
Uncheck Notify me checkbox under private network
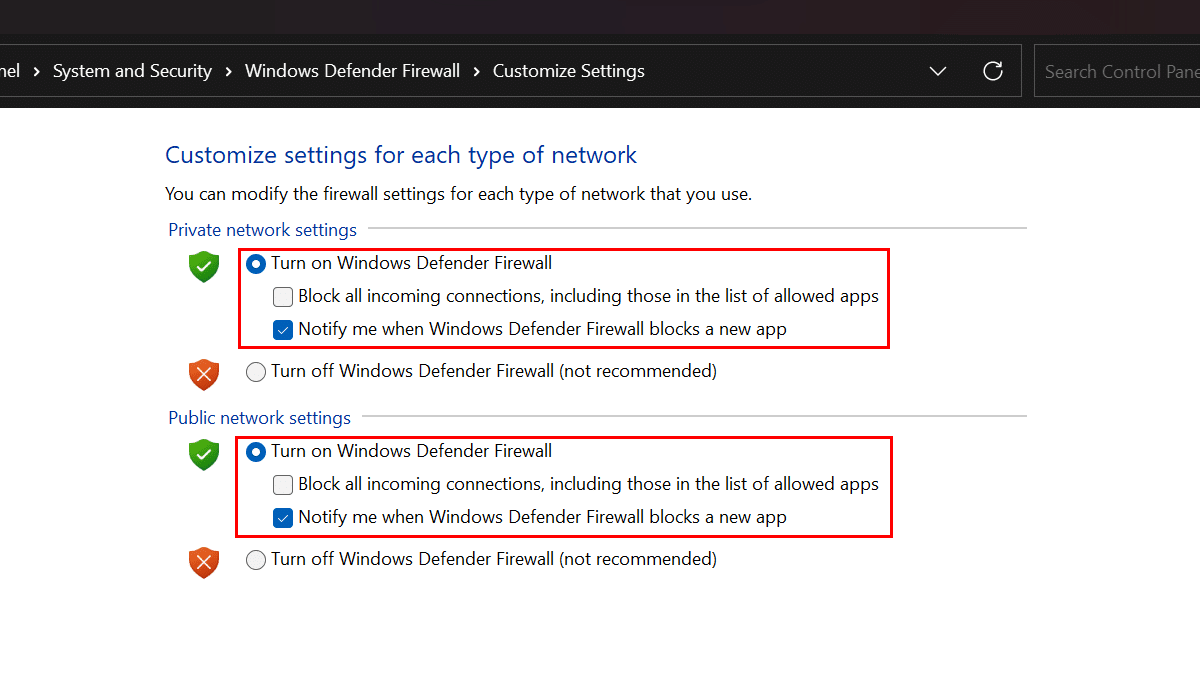tap(283, 329)
